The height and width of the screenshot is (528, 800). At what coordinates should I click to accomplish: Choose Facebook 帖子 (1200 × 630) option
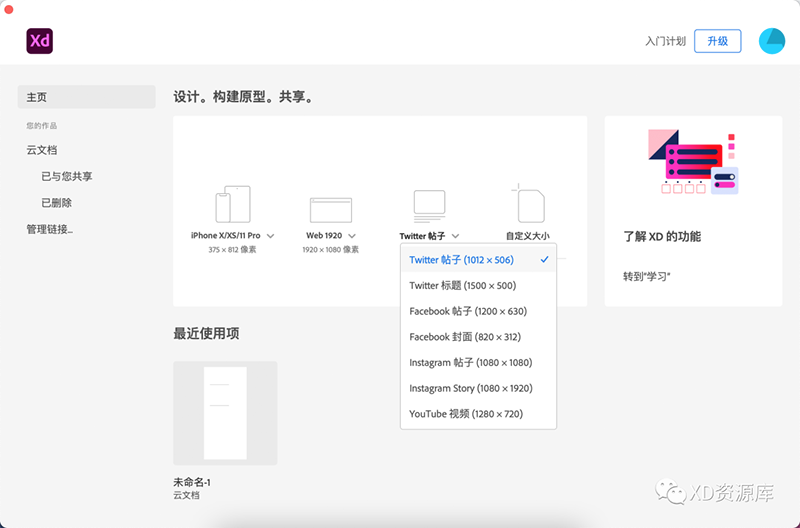click(x=478, y=311)
